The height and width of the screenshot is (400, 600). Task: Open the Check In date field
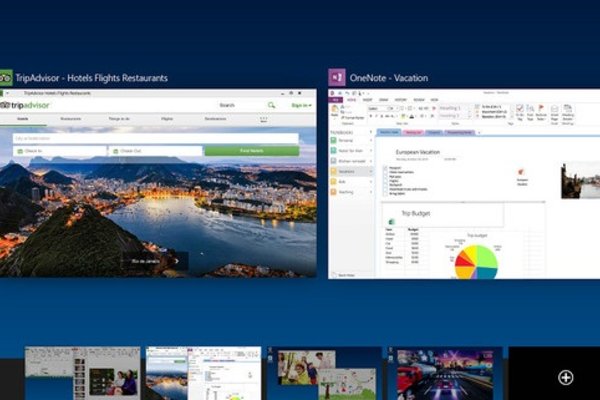[60, 151]
